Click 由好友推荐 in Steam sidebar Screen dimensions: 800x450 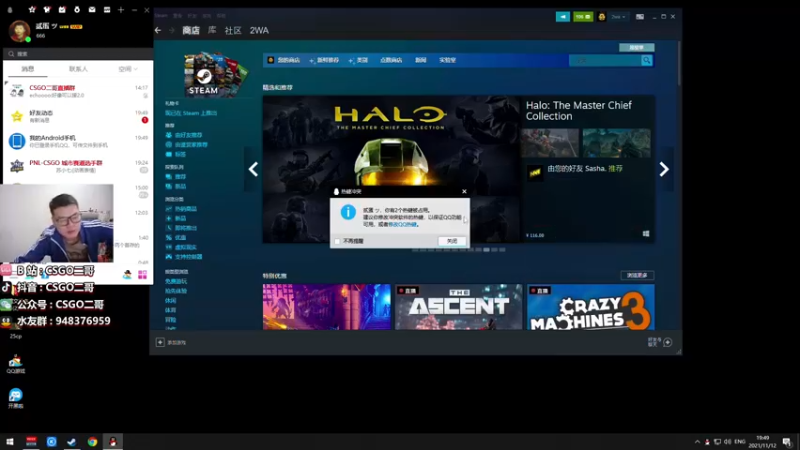pyautogui.click(x=188, y=135)
